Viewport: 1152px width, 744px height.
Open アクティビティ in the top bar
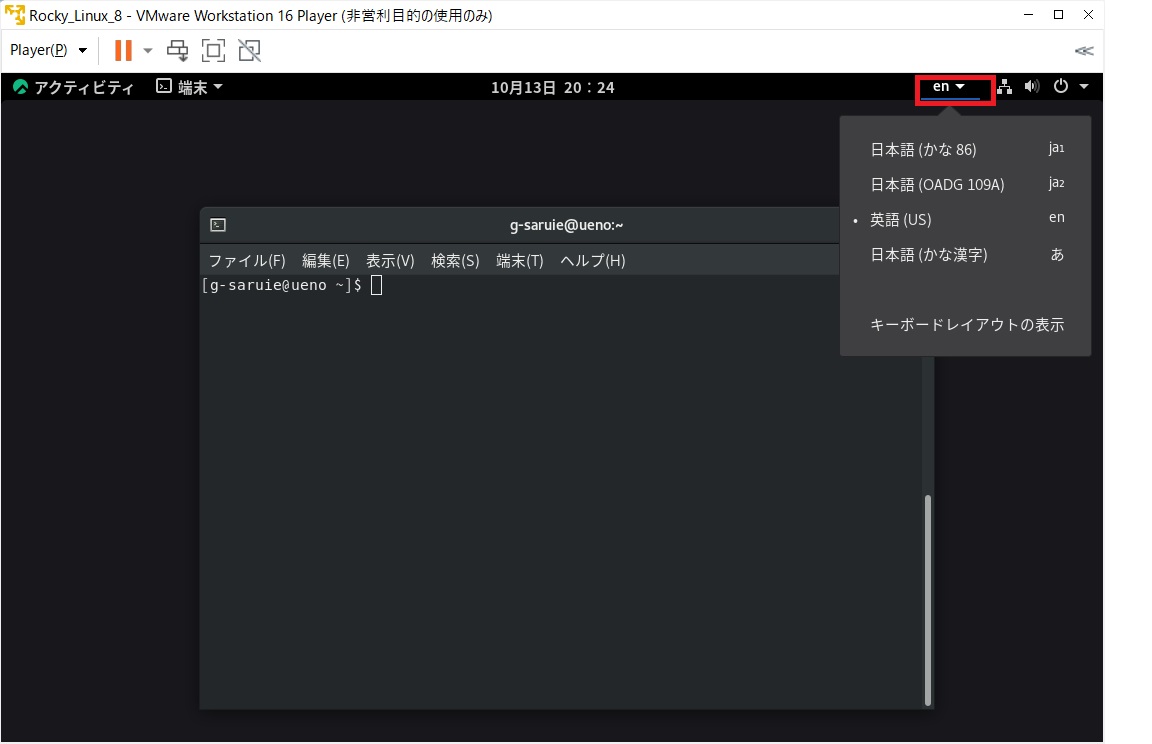tap(73, 87)
